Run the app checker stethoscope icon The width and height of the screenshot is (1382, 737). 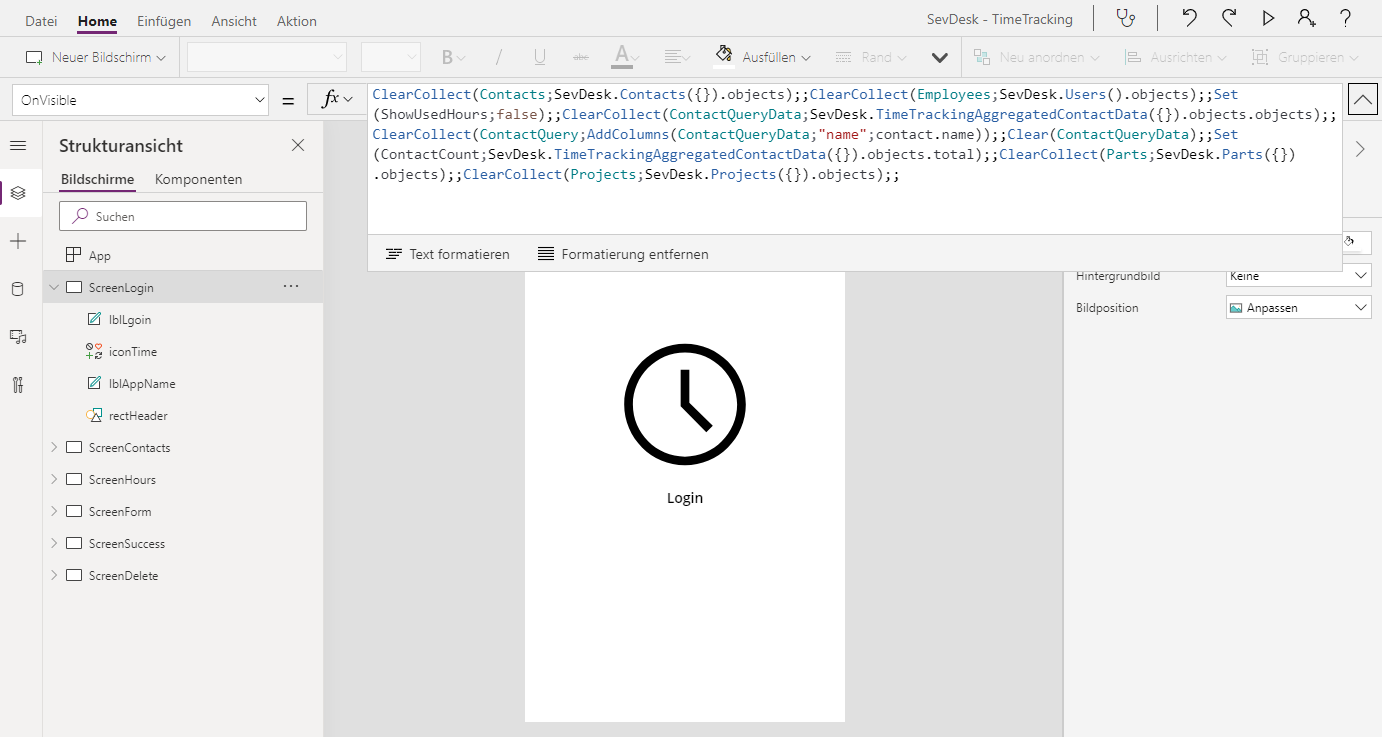[1127, 18]
